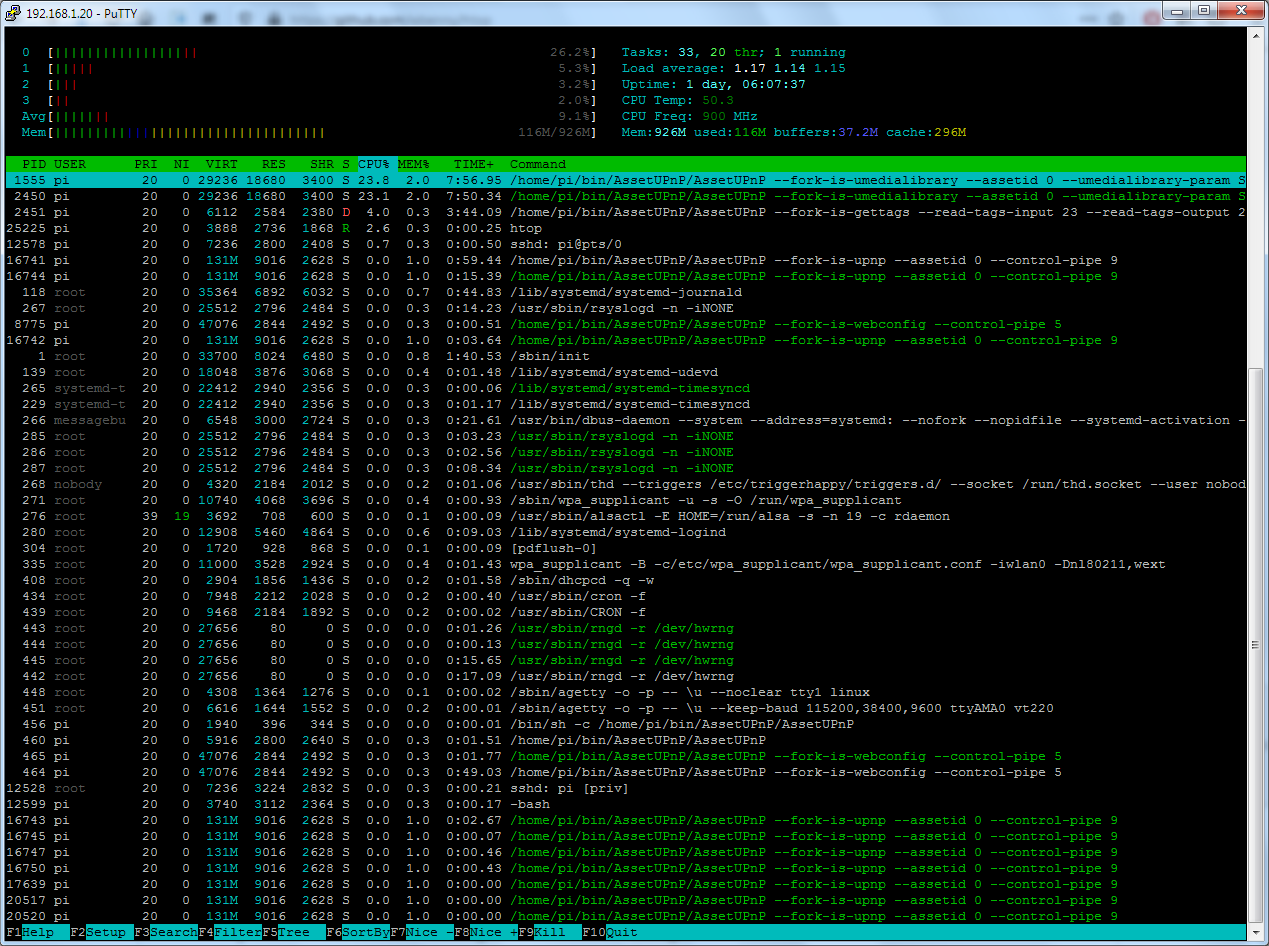Viewport: 1269px width, 946px height.
Task: Open F6 SortBy in htop footer
Action: point(358,932)
